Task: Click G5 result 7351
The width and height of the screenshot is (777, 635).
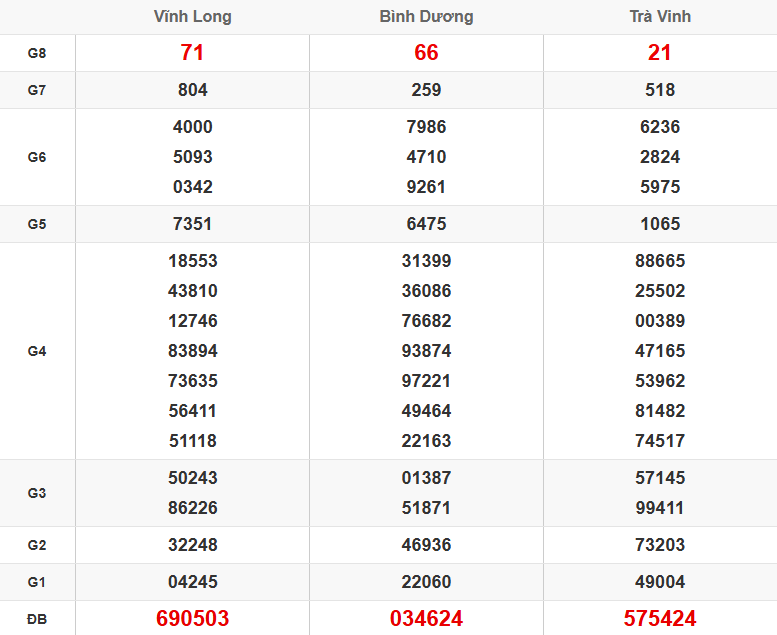Action: pyautogui.click(x=192, y=224)
